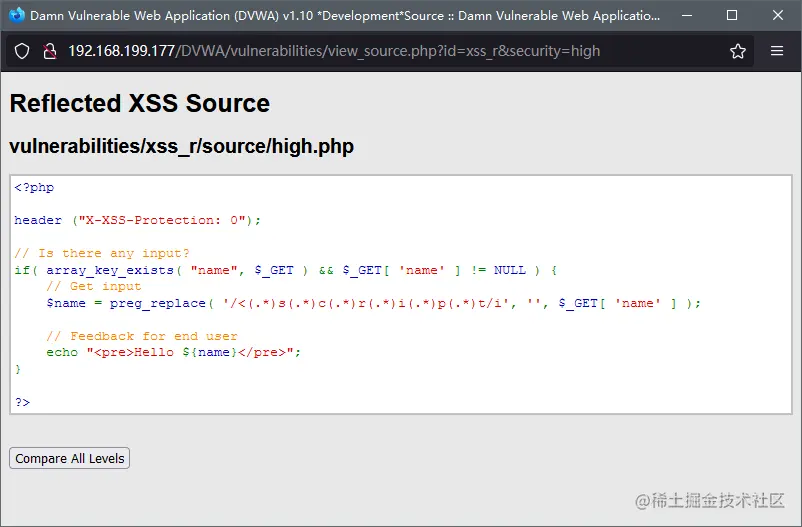Minimize the DVWA source window
Screen dimensions: 802x527
[687, 15]
